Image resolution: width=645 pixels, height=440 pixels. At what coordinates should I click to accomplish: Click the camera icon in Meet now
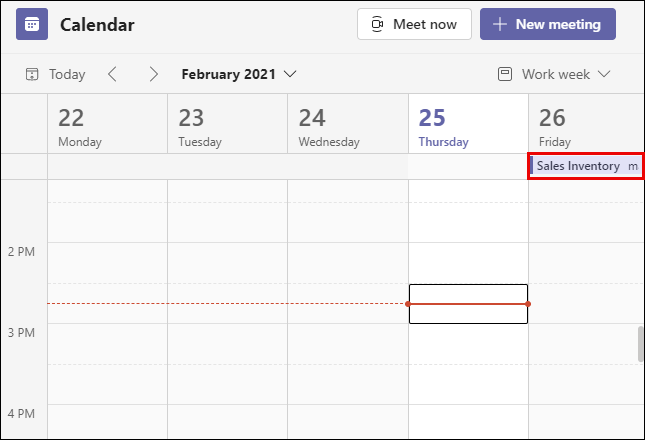pyautogui.click(x=377, y=24)
